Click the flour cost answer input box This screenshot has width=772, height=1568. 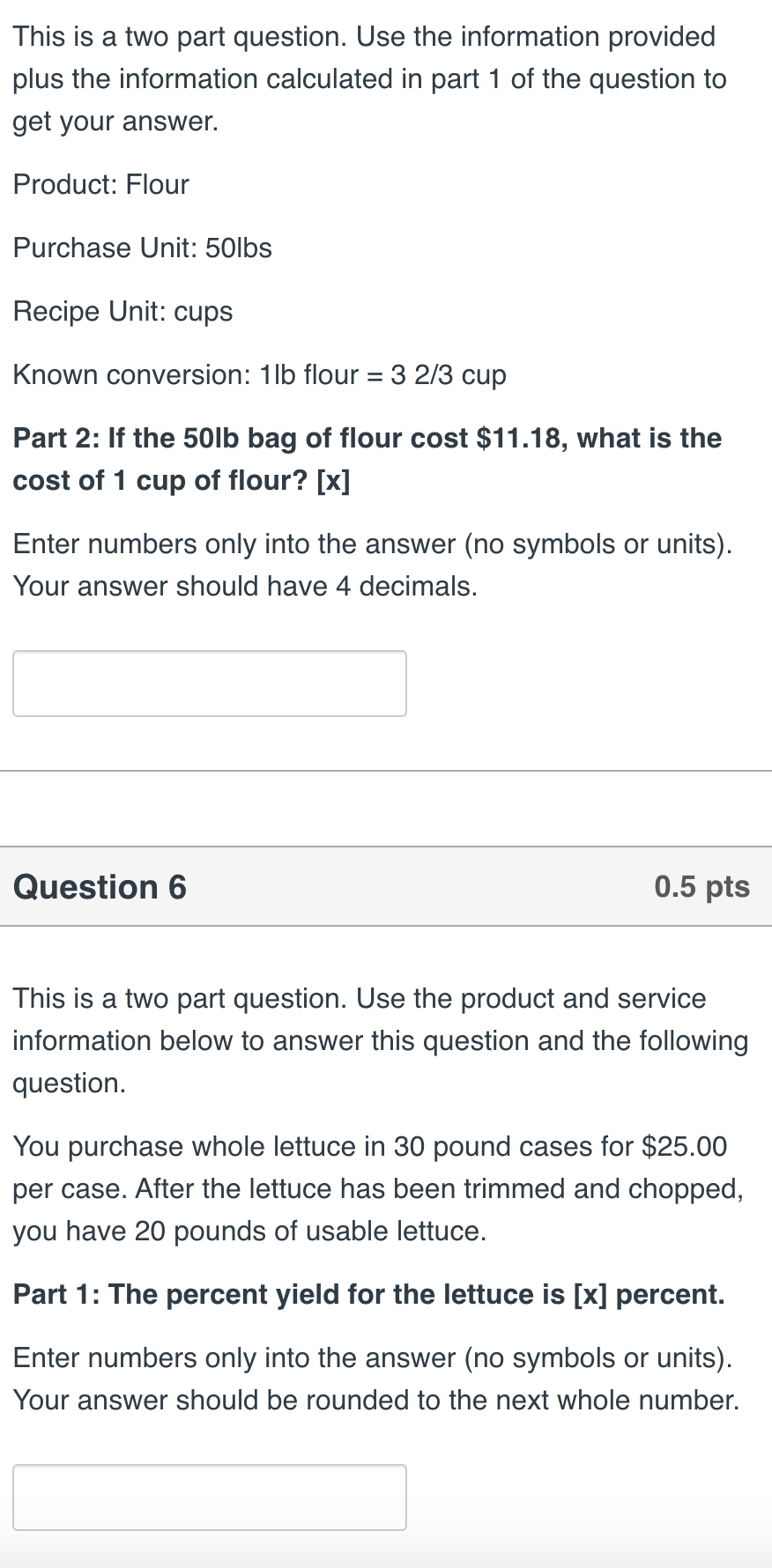[210, 684]
